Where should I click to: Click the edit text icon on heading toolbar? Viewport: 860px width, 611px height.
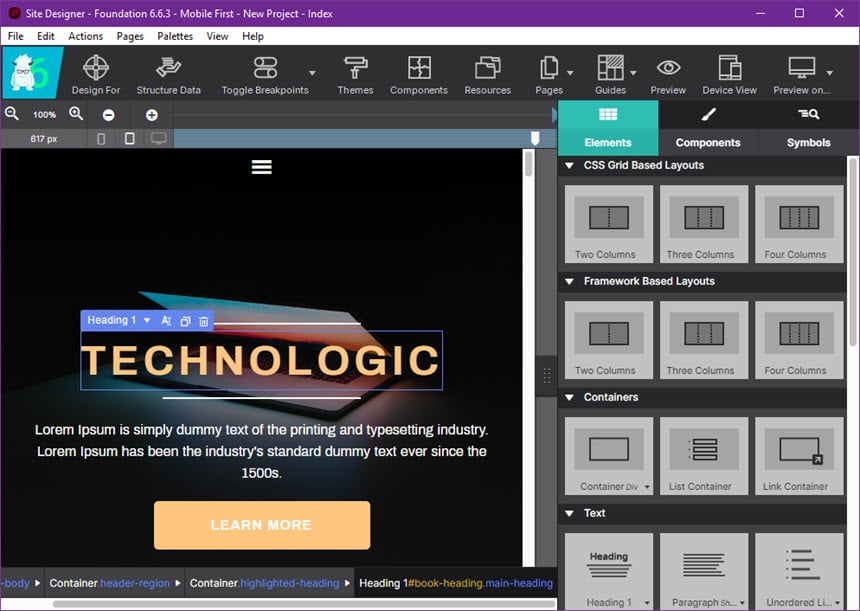coord(166,321)
